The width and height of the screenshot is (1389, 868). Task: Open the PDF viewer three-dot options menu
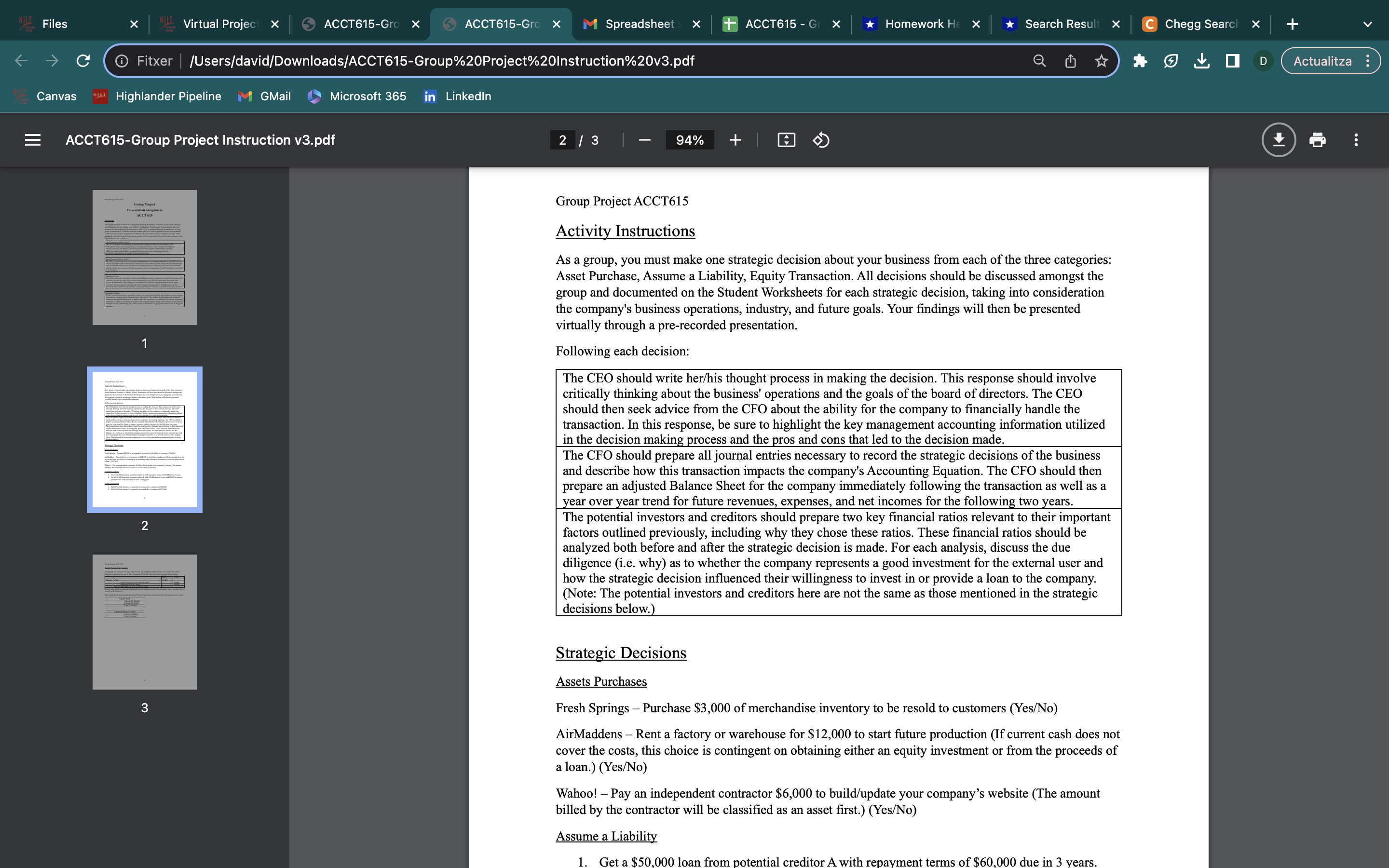(x=1357, y=139)
